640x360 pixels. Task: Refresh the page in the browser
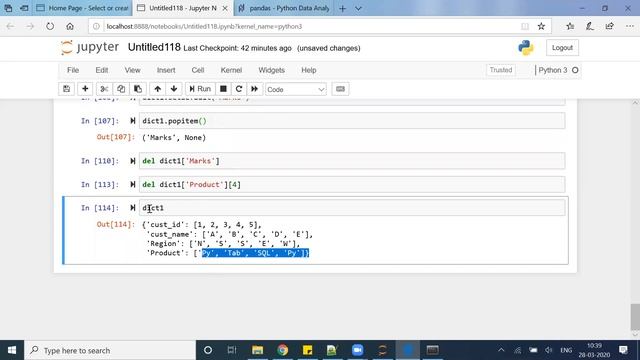coord(50,27)
